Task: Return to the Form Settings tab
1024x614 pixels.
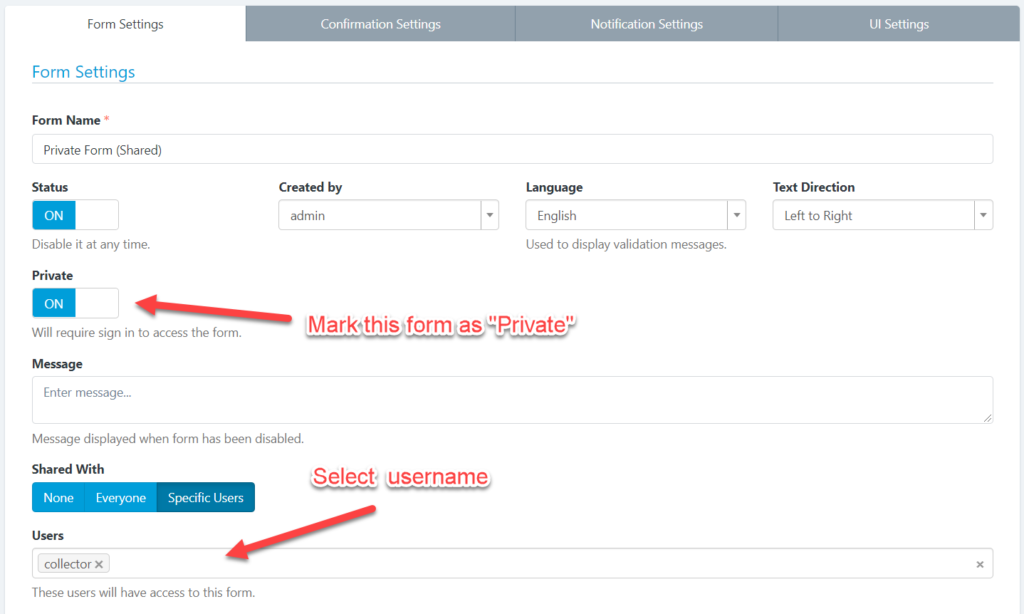Action: 124,23
